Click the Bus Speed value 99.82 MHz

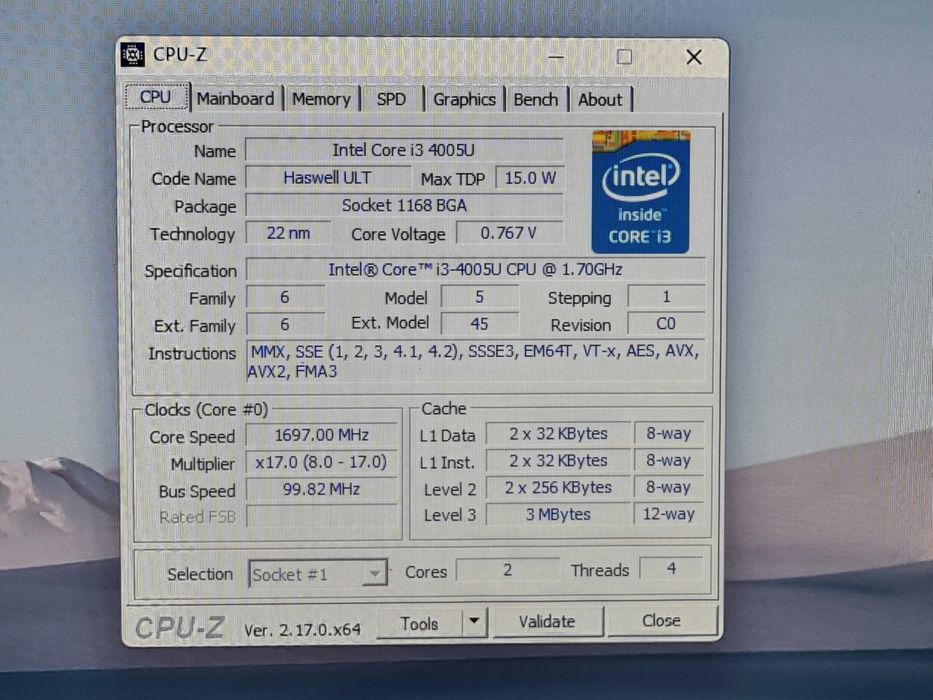[321, 489]
